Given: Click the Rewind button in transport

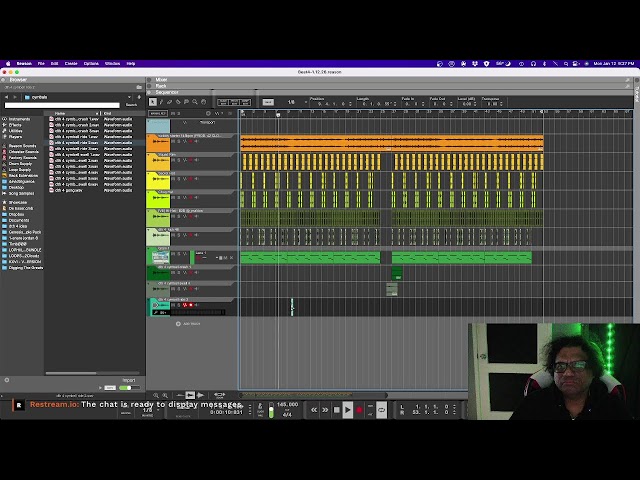Looking at the screenshot, I should click(314, 410).
